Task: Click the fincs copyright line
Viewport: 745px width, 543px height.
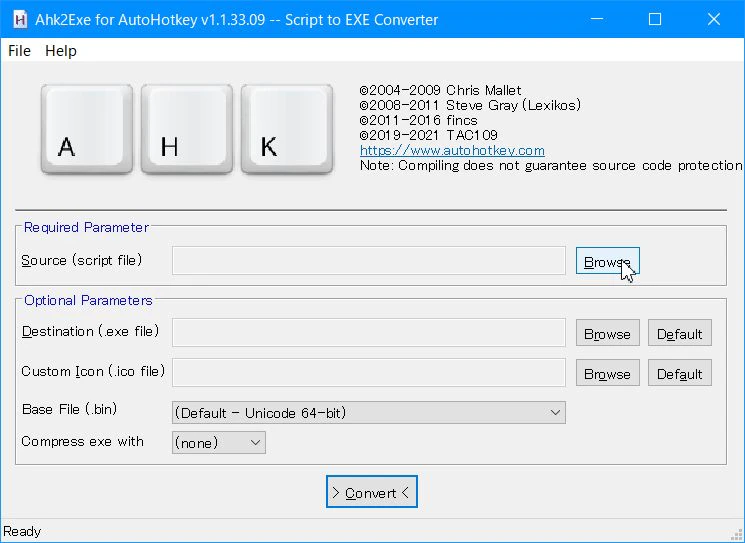Action: [x=418, y=120]
